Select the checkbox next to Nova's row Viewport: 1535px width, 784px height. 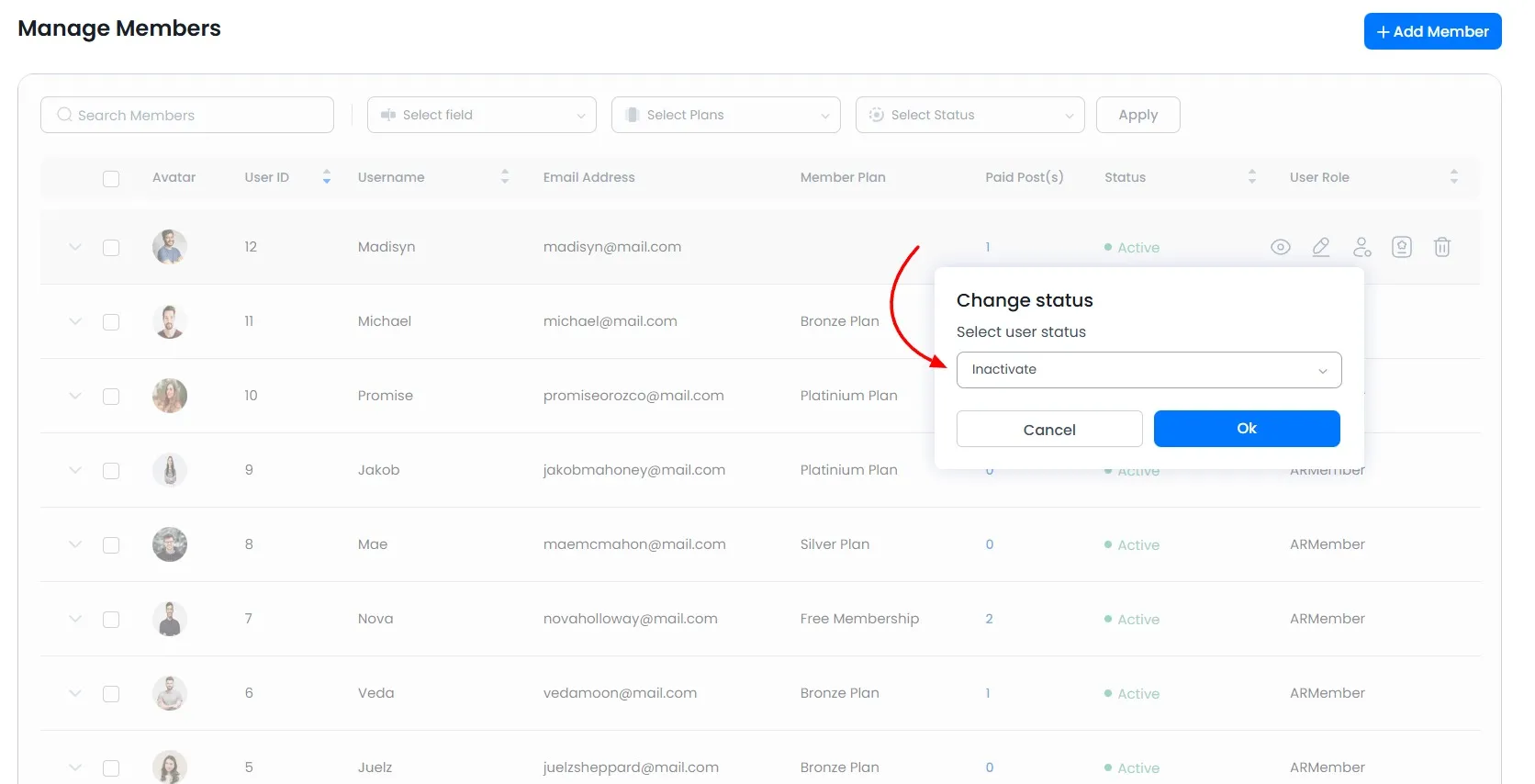coord(111,620)
